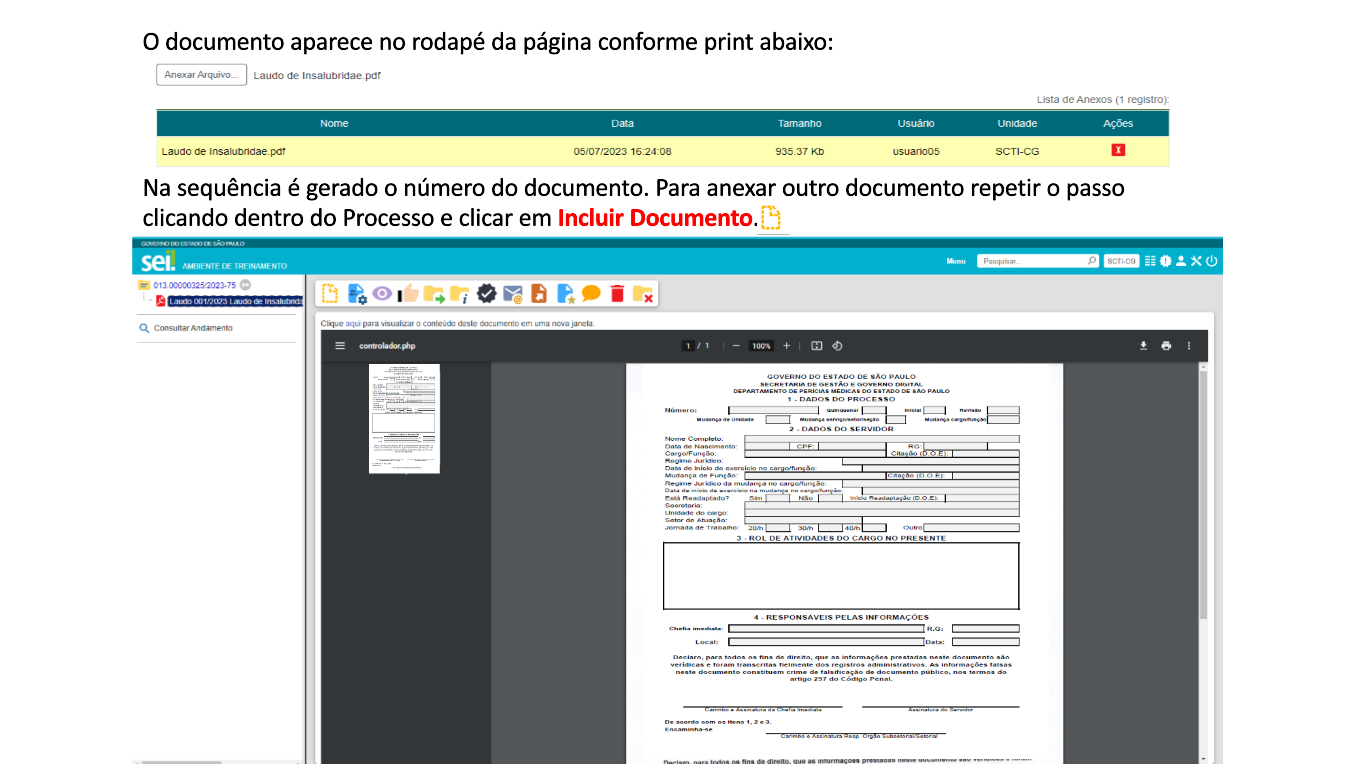Click the purple eye Acompanhamento icon
The height and width of the screenshot is (765, 1359).
click(x=382, y=293)
